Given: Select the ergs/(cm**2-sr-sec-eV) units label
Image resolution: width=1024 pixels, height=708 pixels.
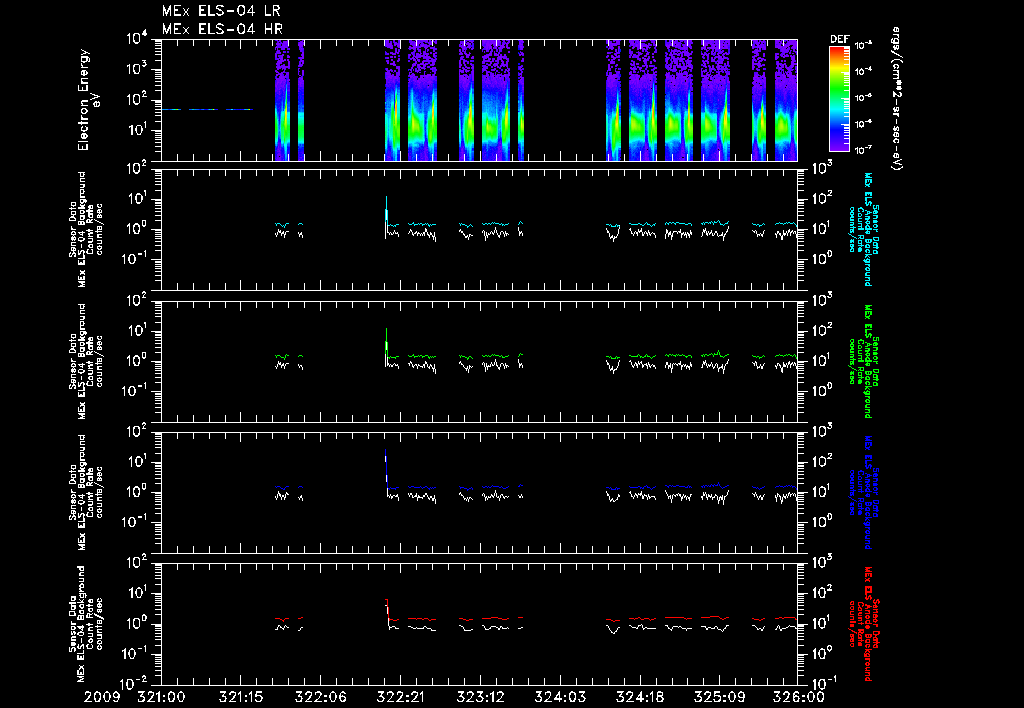Looking at the screenshot, I should click(896, 99).
